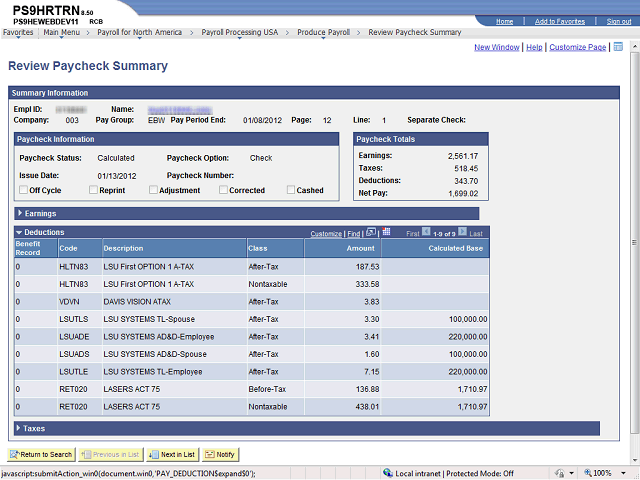
Task: Click the status bar security settings icon
Action: [560, 473]
